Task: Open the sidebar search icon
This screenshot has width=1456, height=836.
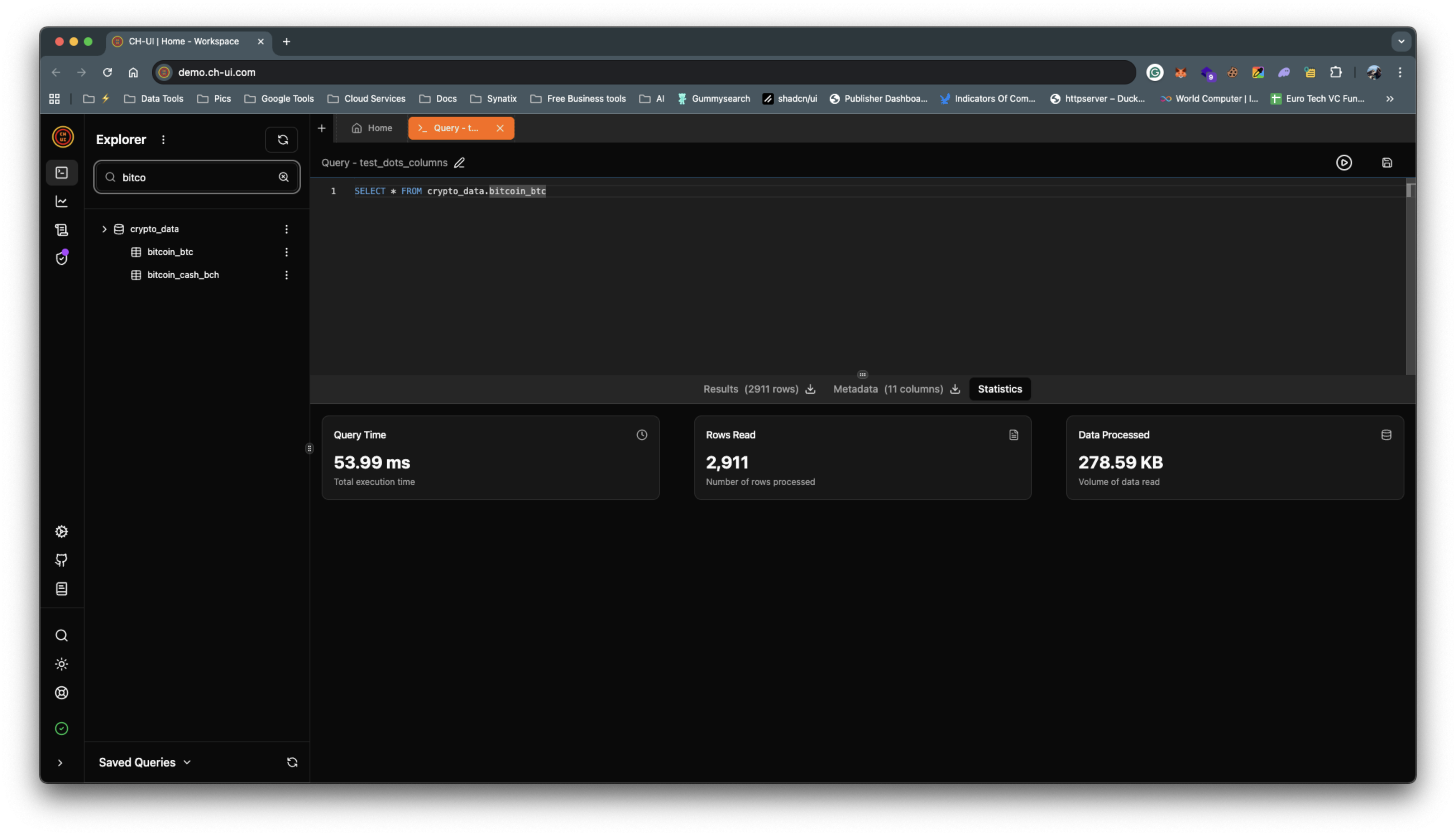Action: [x=61, y=636]
